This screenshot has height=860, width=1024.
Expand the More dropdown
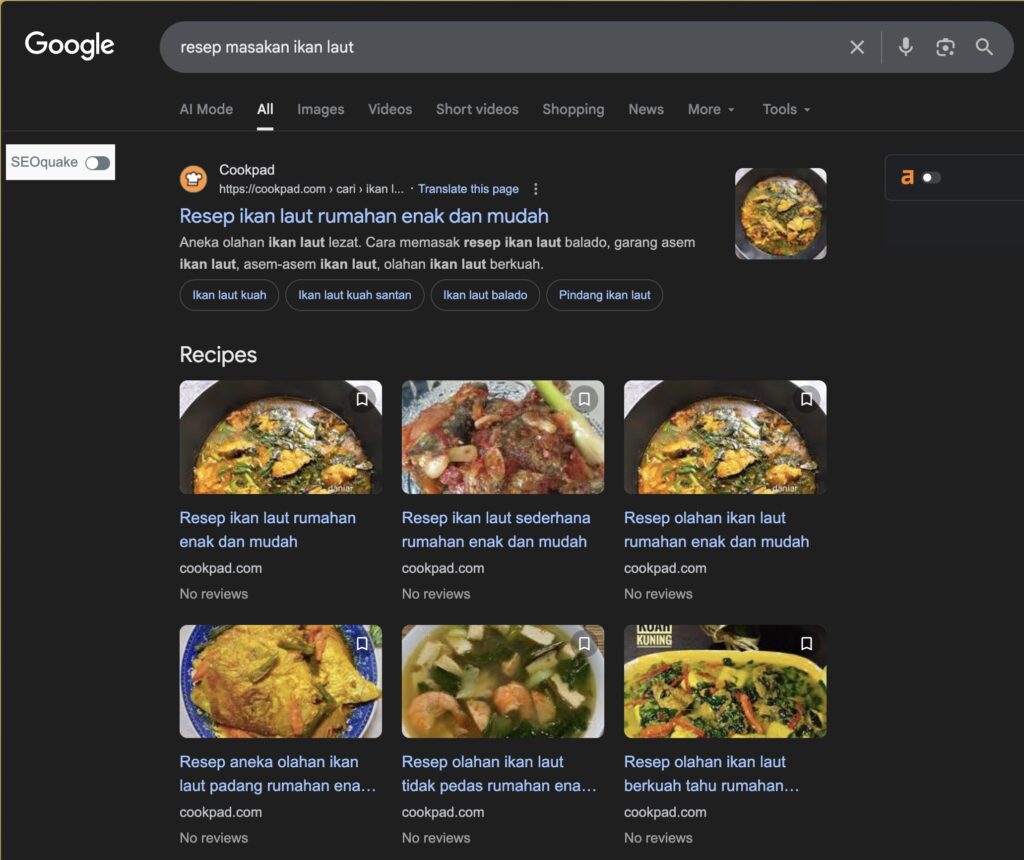[x=711, y=109]
